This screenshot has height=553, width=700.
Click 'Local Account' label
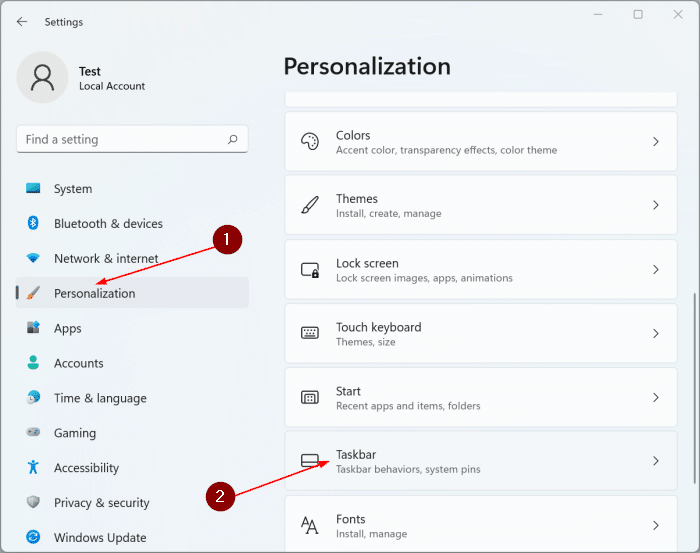click(x=112, y=86)
